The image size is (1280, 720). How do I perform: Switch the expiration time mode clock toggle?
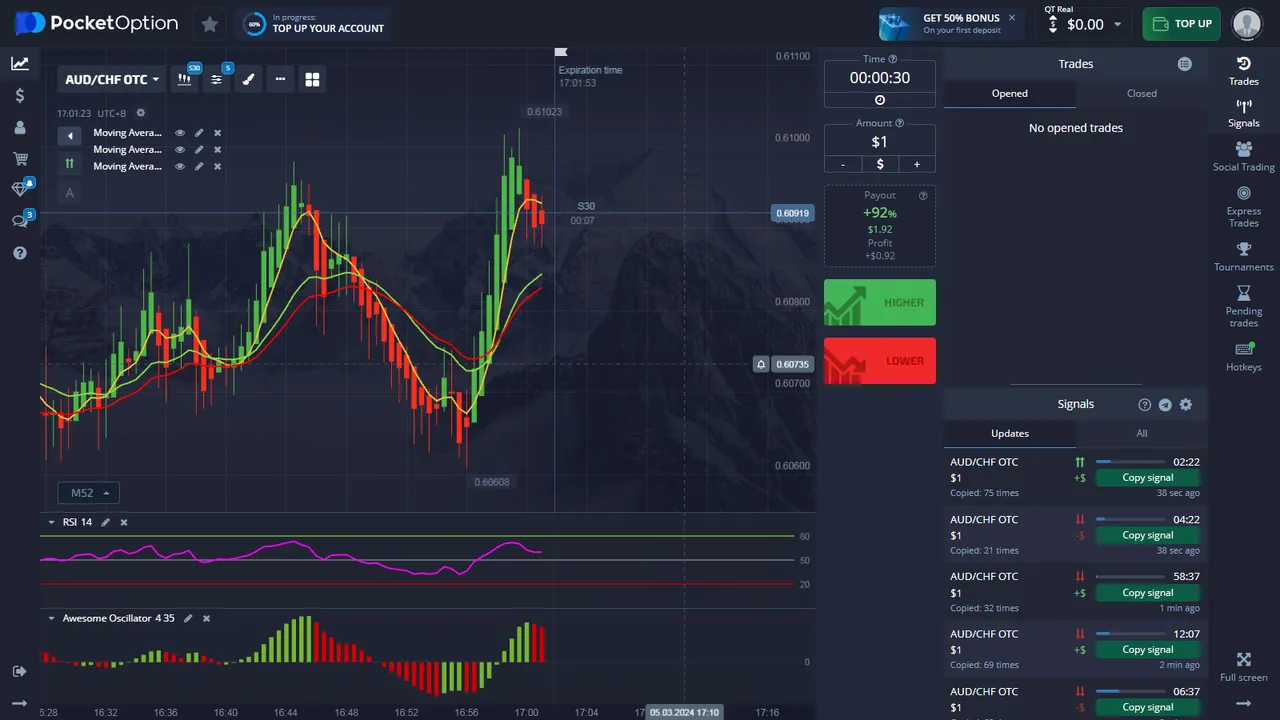click(880, 100)
